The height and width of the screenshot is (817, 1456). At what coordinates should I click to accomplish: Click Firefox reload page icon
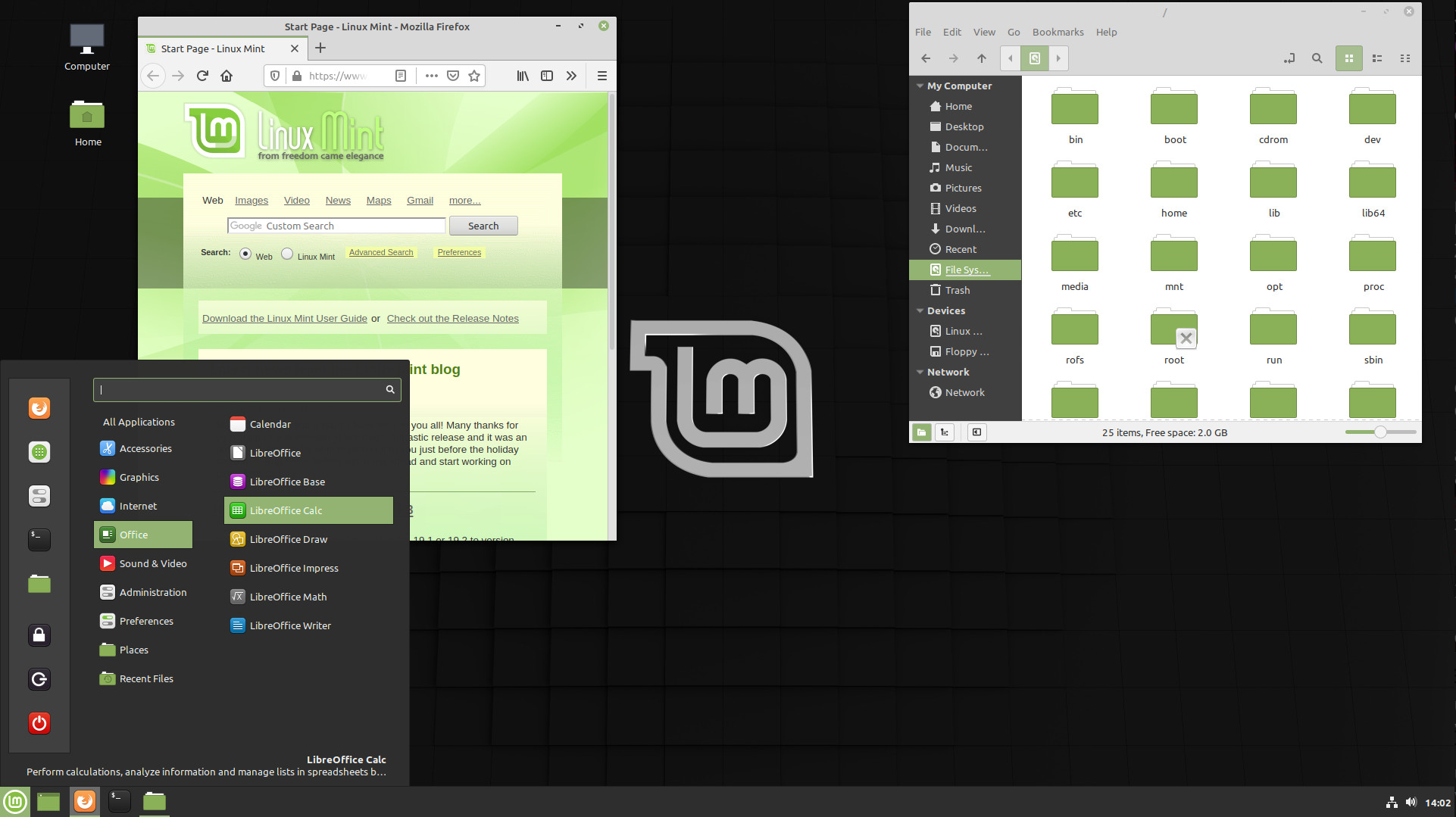click(202, 76)
